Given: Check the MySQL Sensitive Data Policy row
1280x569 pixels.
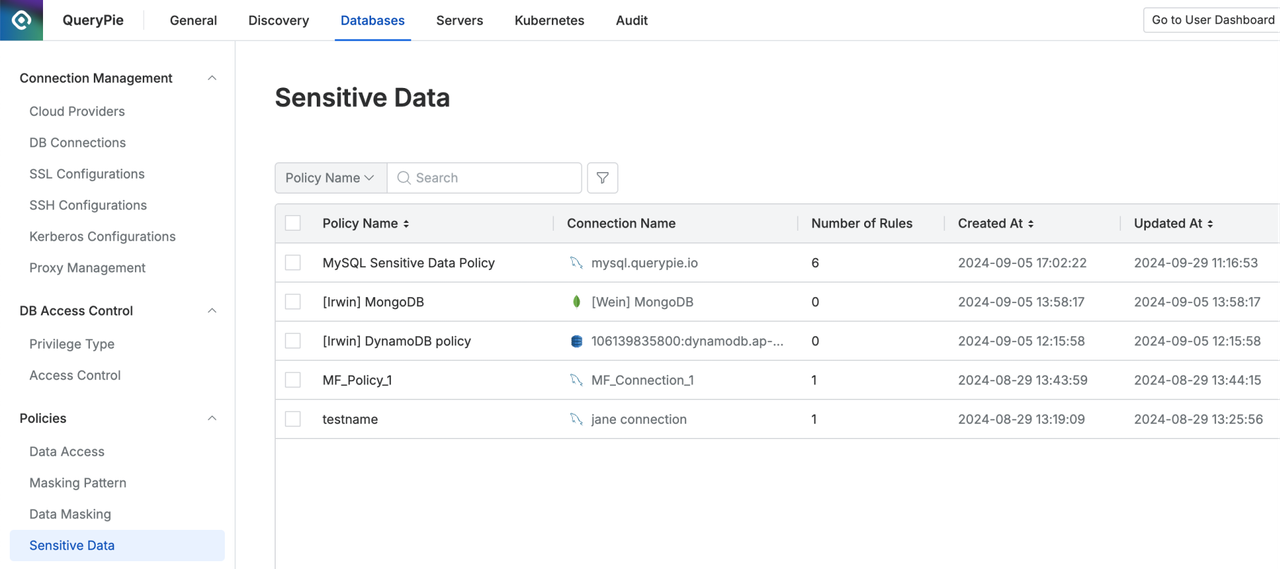Looking at the screenshot, I should tap(293, 262).
